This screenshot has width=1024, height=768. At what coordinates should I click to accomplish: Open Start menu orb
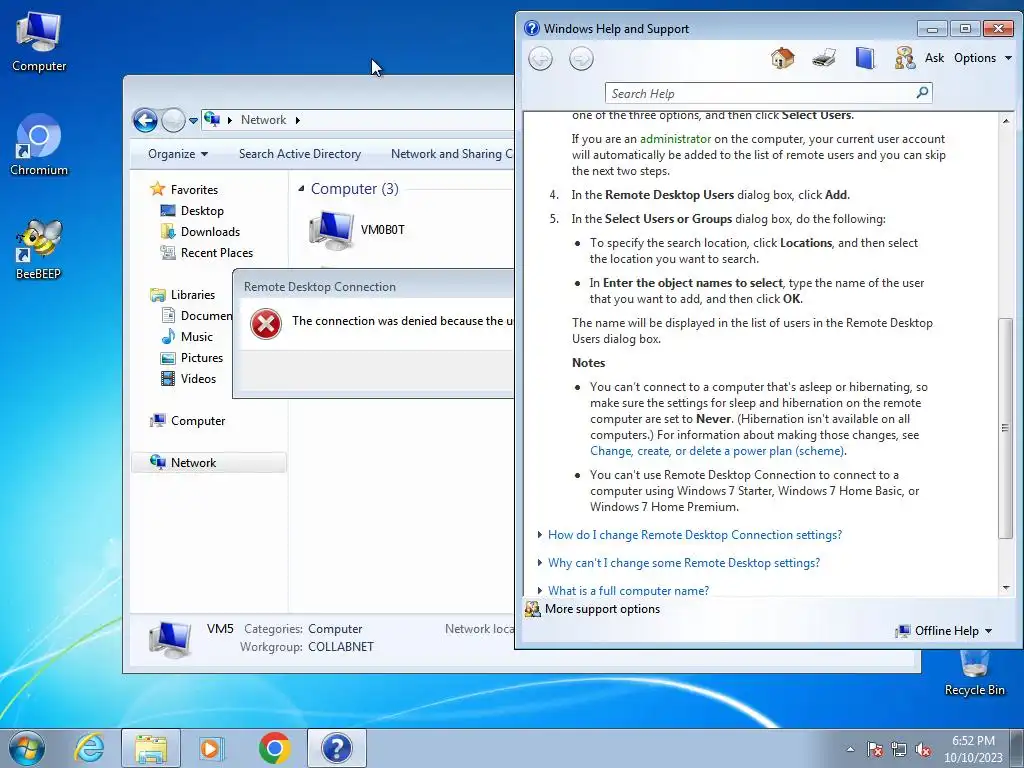(x=27, y=748)
